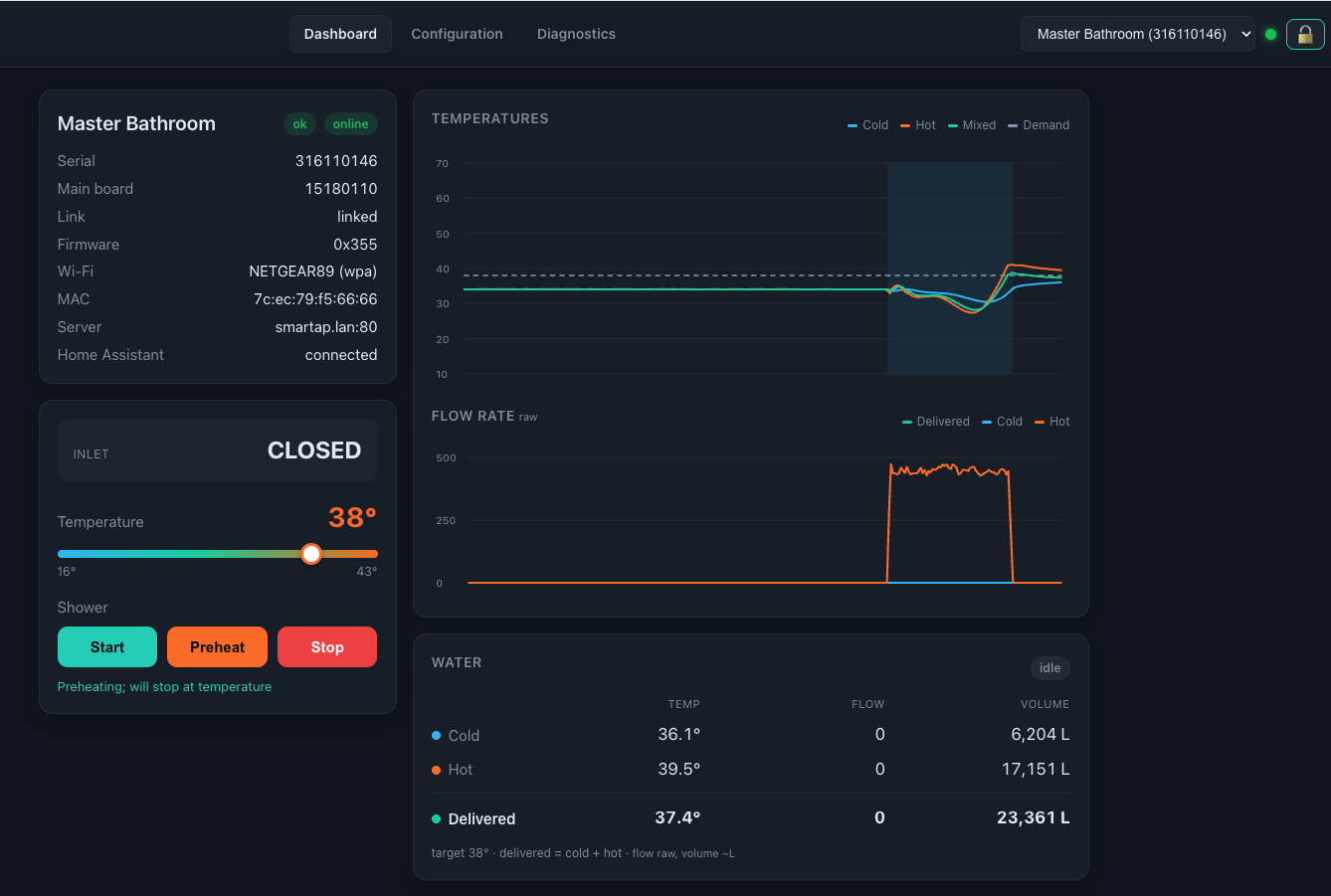
Task: Click the idle status badge in Water panel
Action: coord(1049,668)
